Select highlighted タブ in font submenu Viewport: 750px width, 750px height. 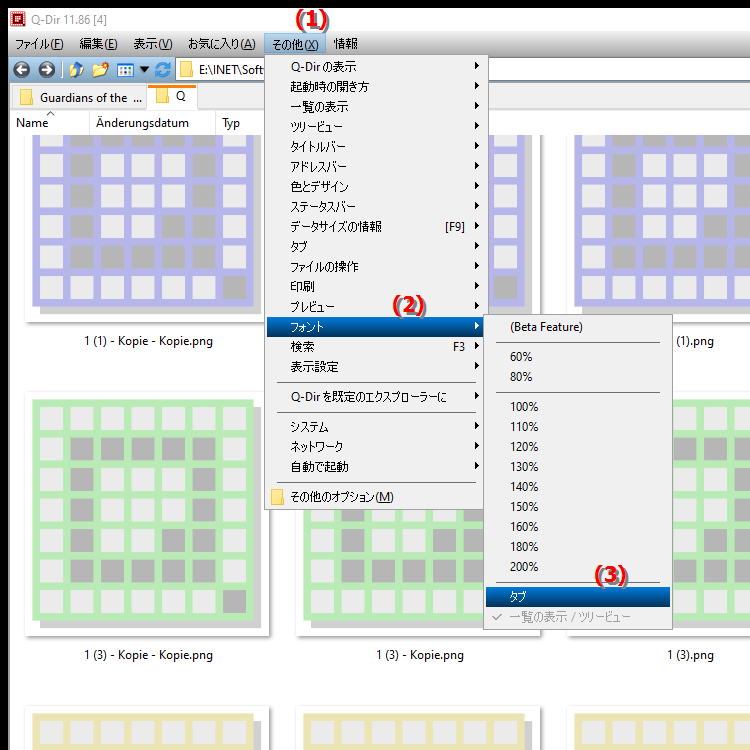pos(578,597)
